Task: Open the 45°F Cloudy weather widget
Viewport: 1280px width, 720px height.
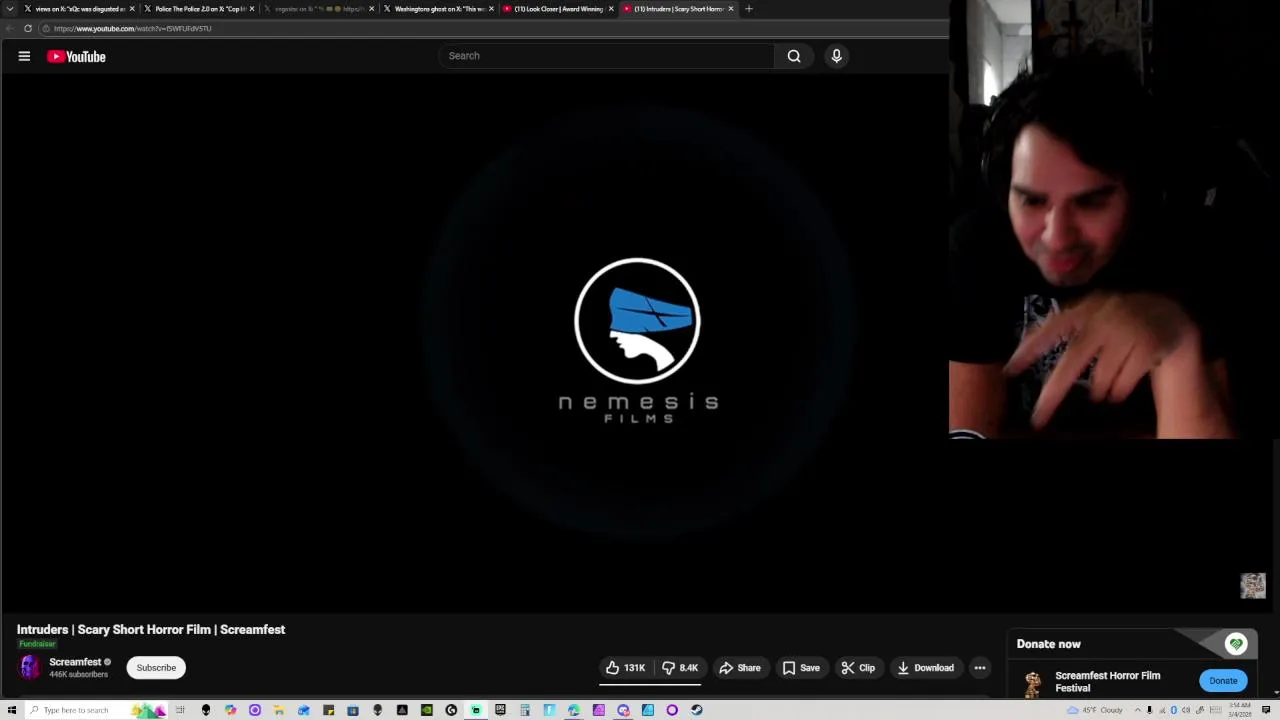Action: coord(1095,710)
